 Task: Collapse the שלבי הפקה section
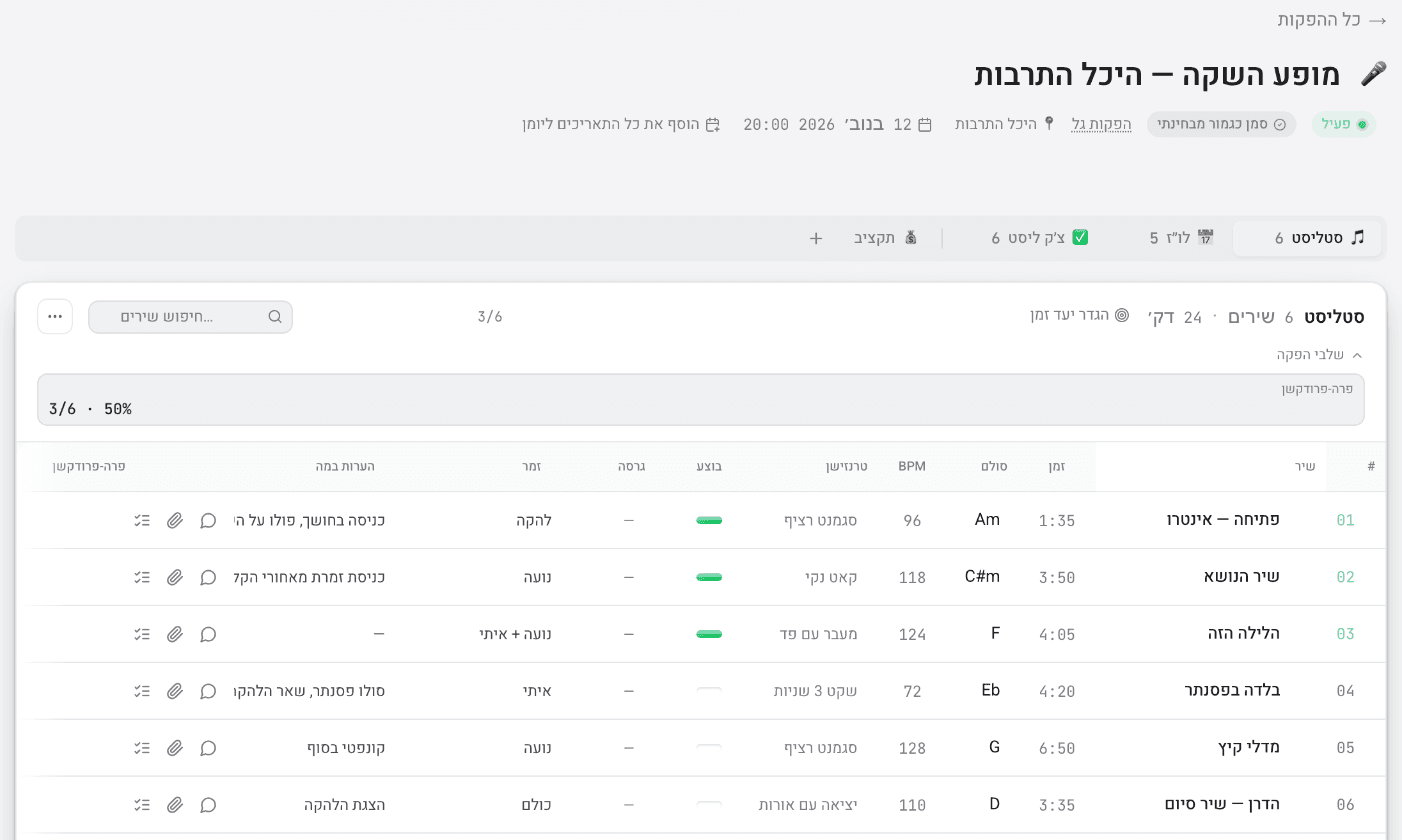click(1320, 355)
